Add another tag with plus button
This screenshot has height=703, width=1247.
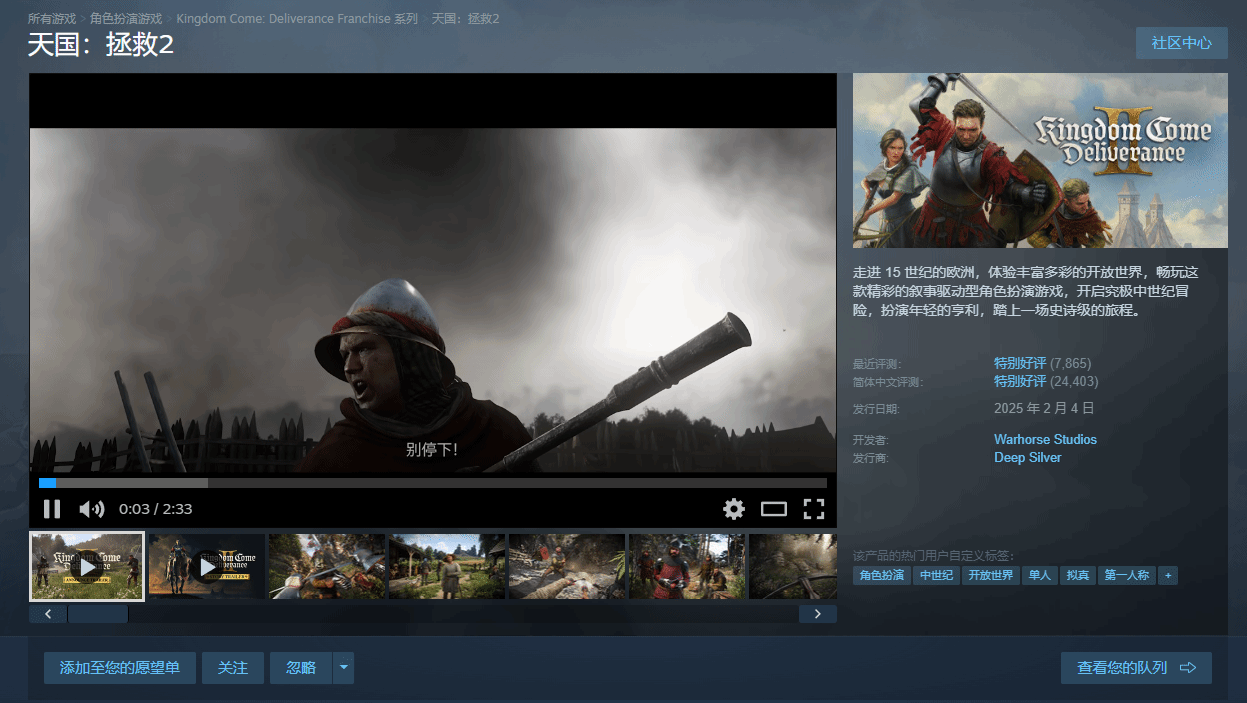point(1167,575)
